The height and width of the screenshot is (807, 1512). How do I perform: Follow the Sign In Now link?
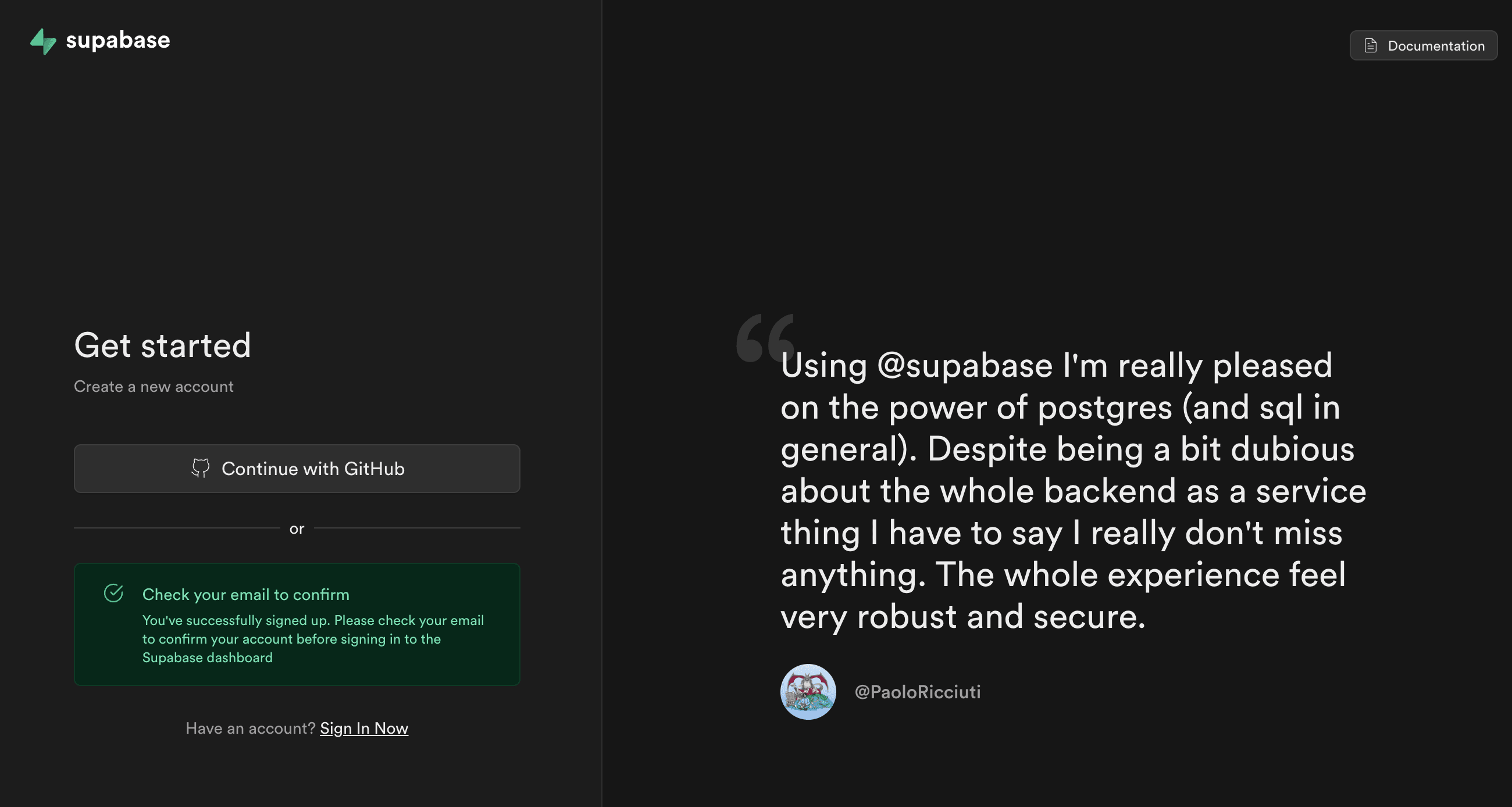364,729
